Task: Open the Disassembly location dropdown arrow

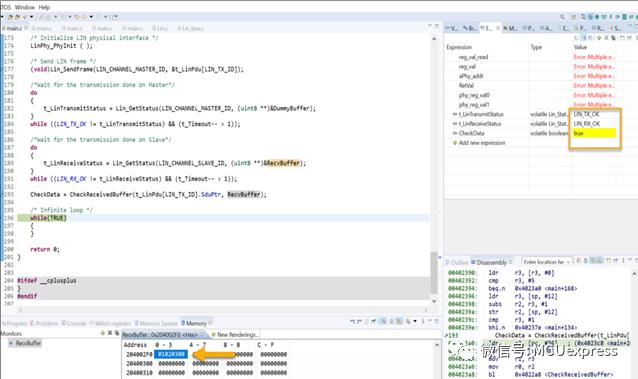Action: 569,262
